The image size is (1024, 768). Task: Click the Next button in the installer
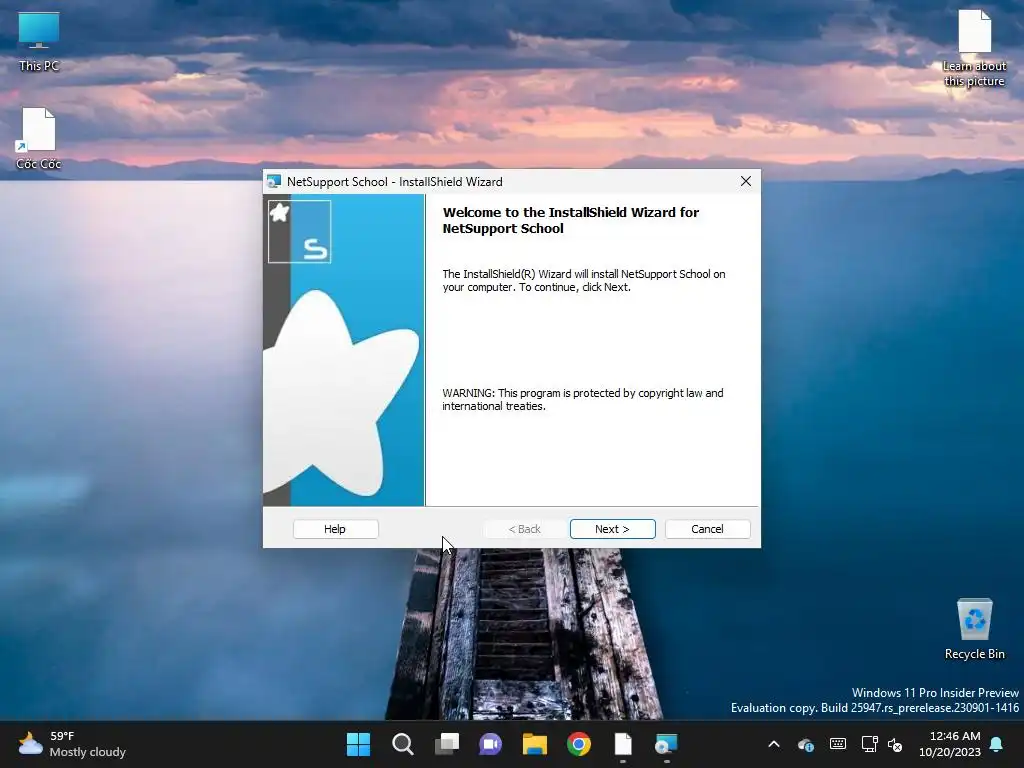612,529
